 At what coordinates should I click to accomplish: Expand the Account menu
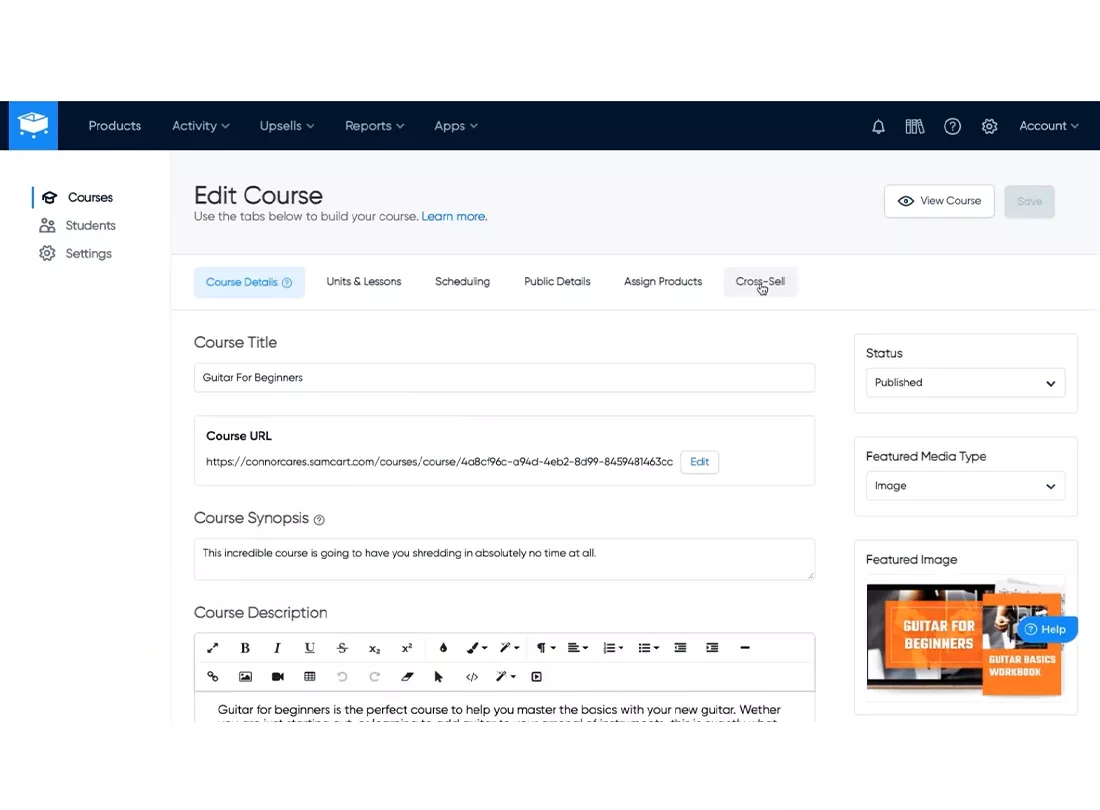pos(1047,126)
